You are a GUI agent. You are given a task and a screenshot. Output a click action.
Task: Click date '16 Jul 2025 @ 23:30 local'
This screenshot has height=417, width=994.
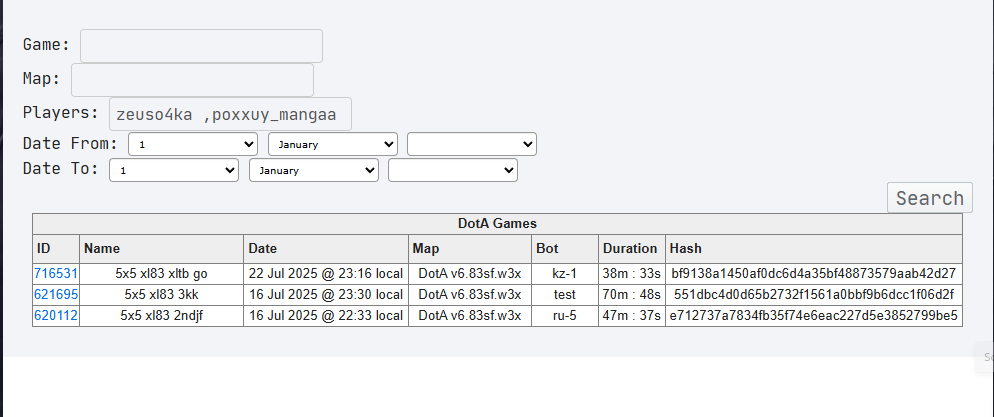[x=326, y=295]
